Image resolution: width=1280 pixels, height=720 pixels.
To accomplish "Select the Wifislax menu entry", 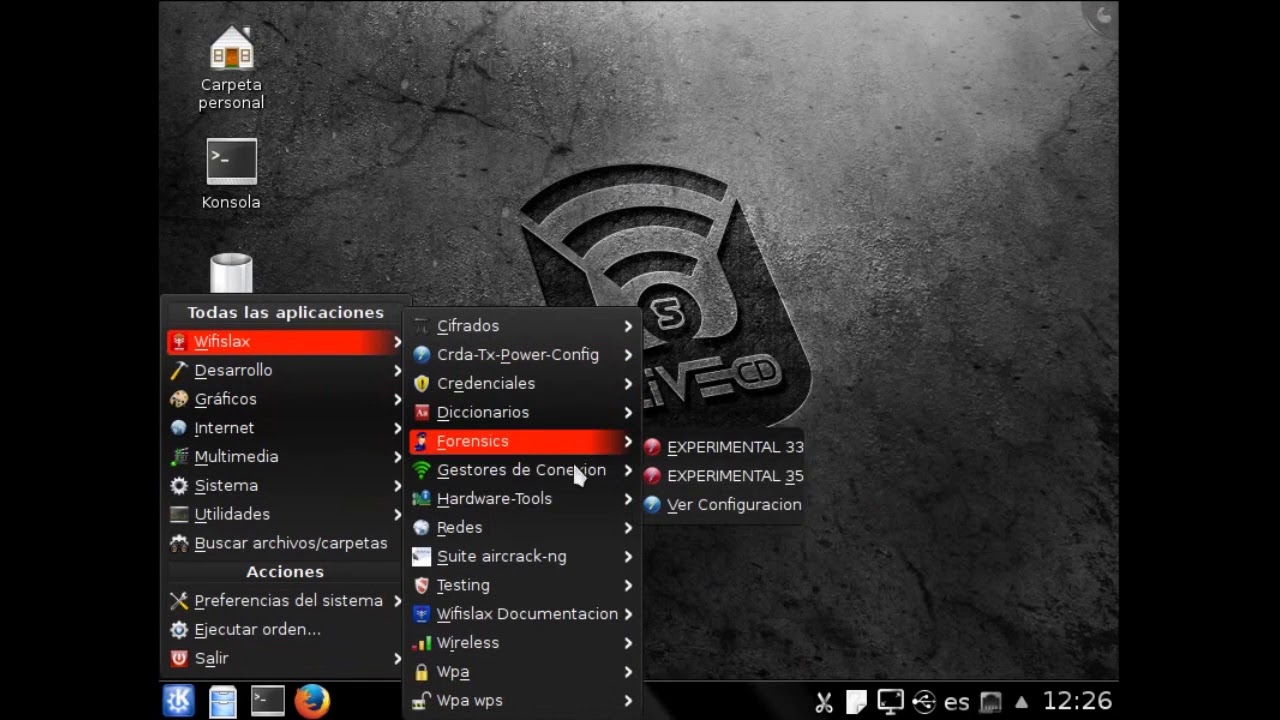I will point(285,342).
